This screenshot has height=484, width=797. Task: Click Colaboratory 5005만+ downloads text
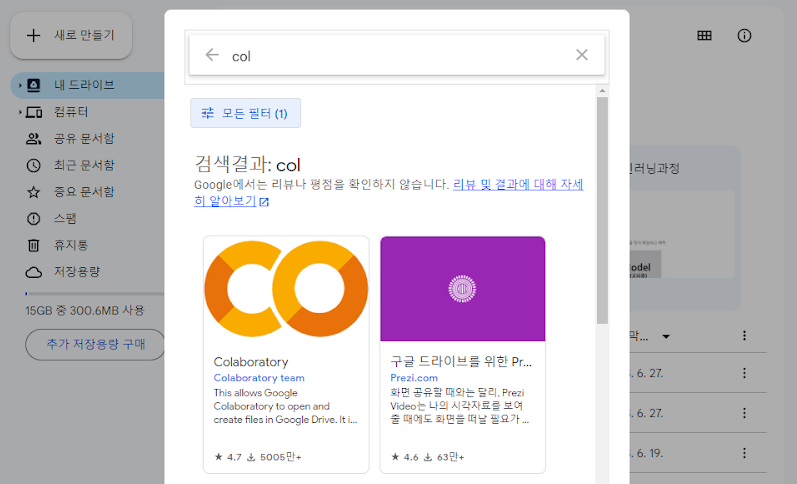tap(281, 457)
